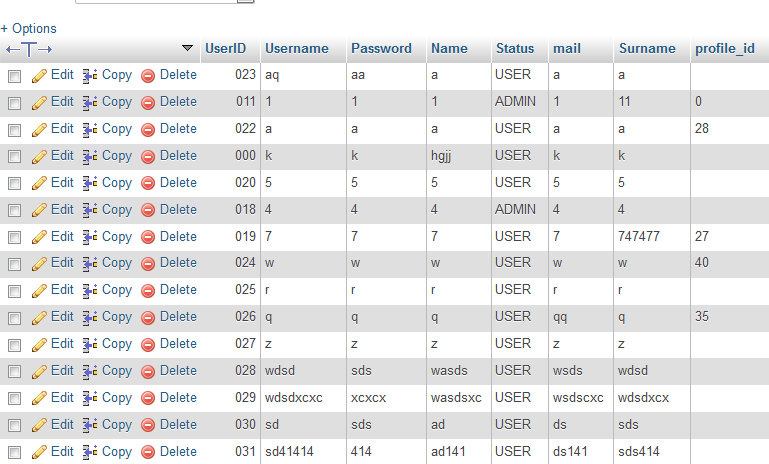Click the red Delete icon for UserID 026
The height and width of the screenshot is (464, 769).
point(148,317)
